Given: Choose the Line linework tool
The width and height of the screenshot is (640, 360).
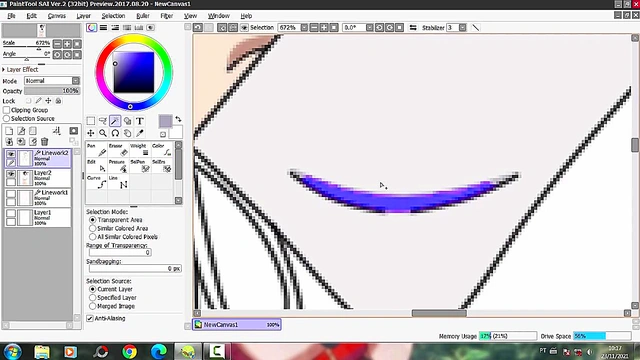Looking at the screenshot, I should click(x=118, y=182).
